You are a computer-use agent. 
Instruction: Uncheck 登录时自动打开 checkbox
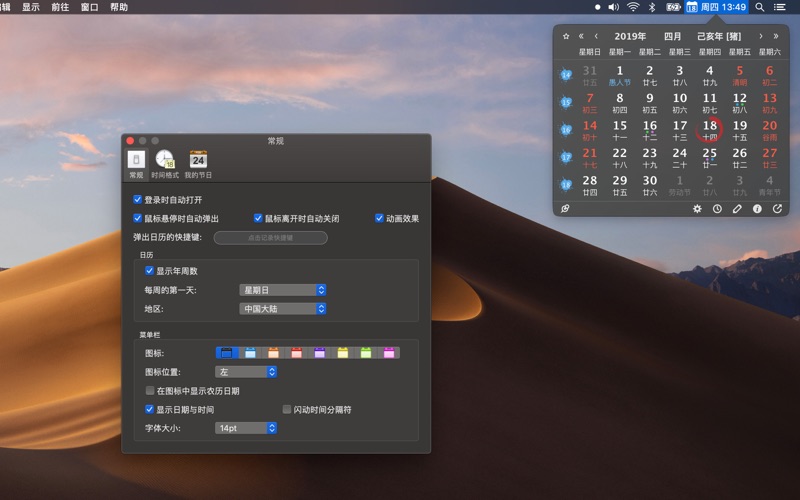pyautogui.click(x=137, y=199)
